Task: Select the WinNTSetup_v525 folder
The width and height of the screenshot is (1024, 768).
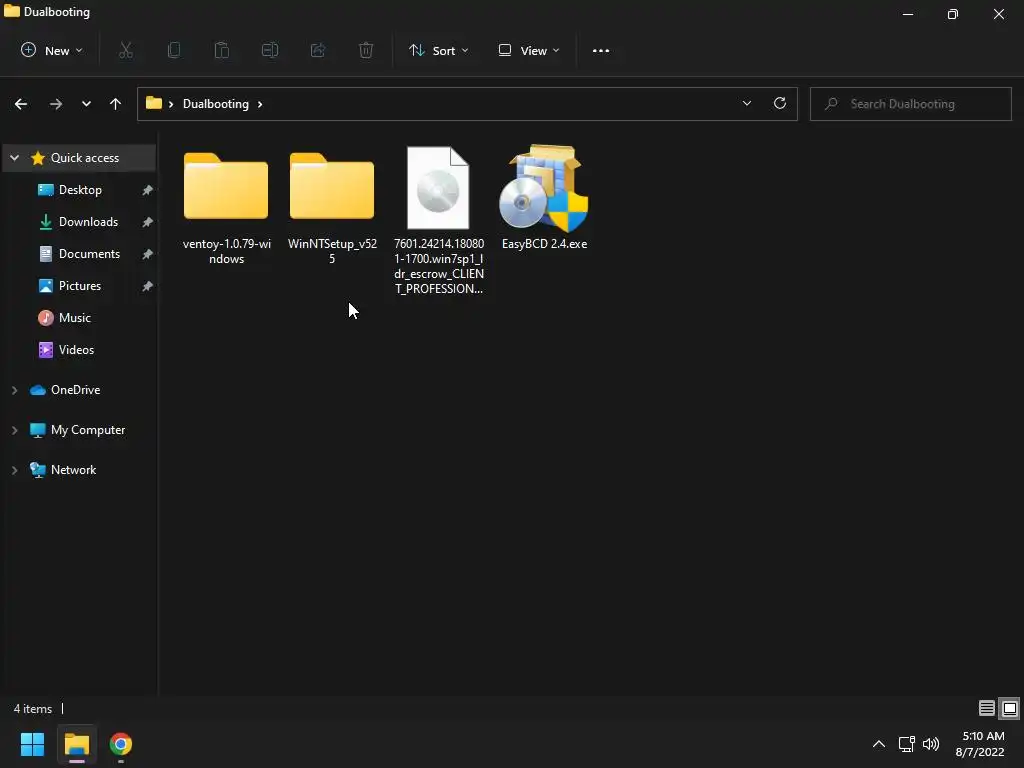Action: (332, 206)
